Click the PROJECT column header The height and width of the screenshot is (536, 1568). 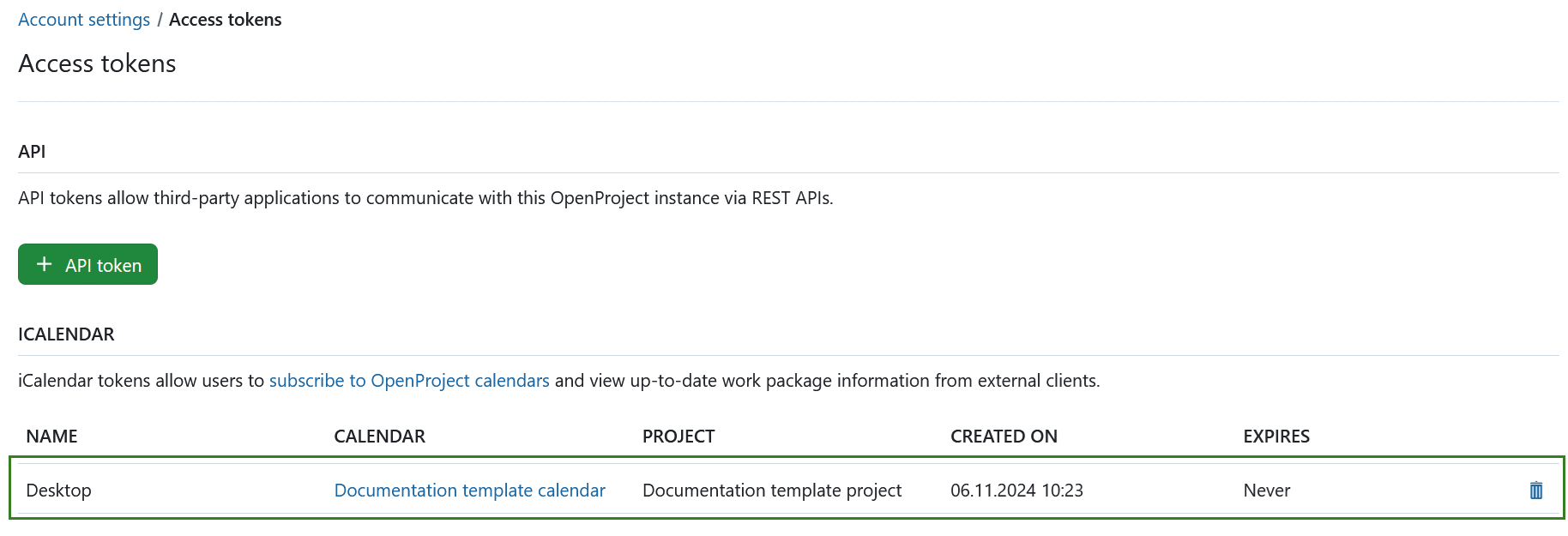(x=678, y=437)
